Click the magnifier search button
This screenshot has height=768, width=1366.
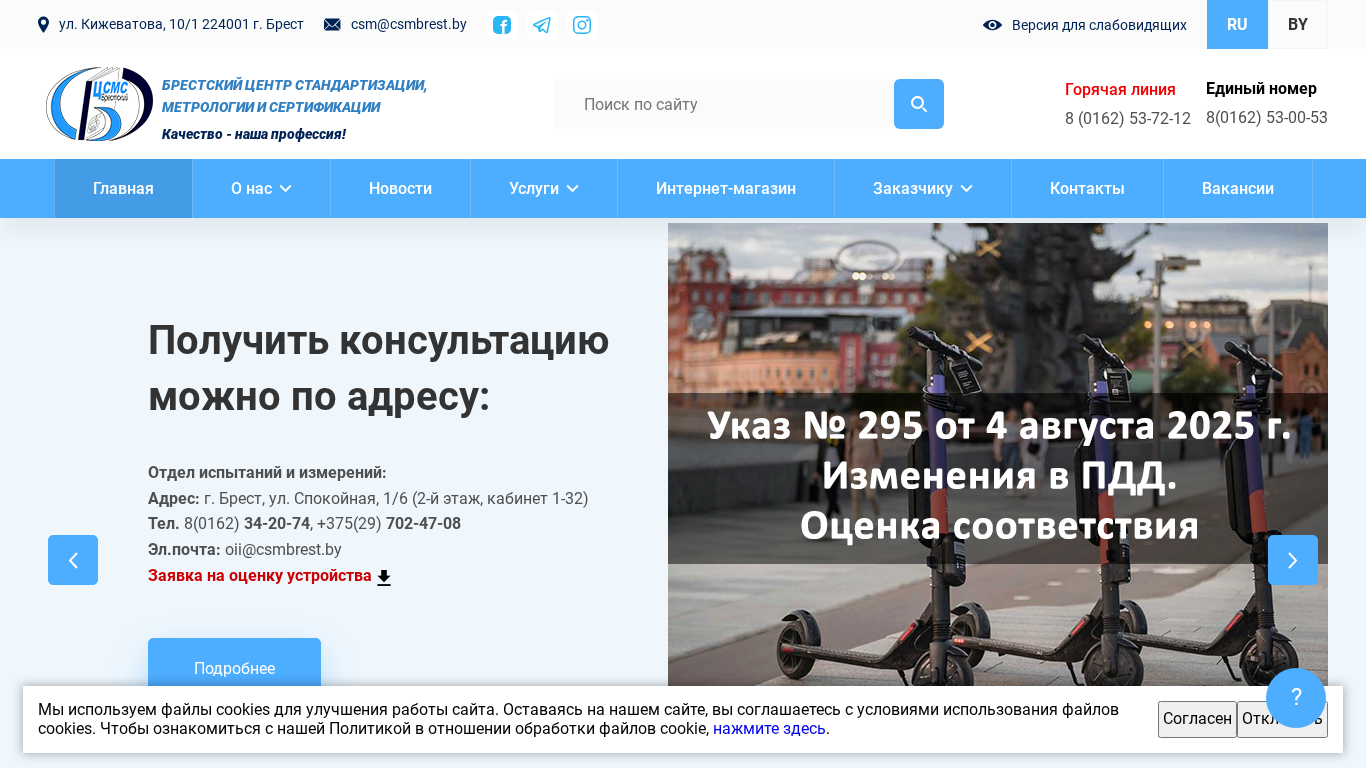tap(919, 104)
